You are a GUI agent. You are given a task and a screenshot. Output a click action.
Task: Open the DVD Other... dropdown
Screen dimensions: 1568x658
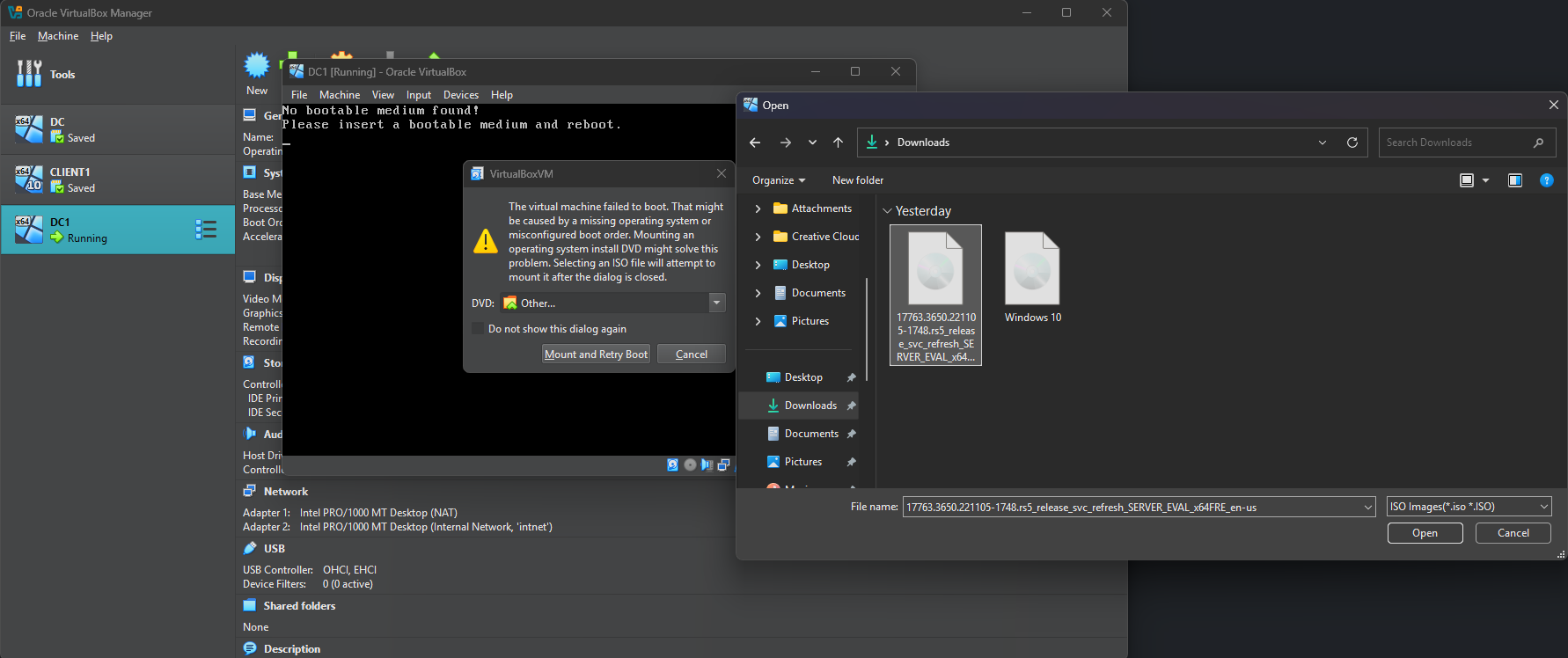(717, 303)
